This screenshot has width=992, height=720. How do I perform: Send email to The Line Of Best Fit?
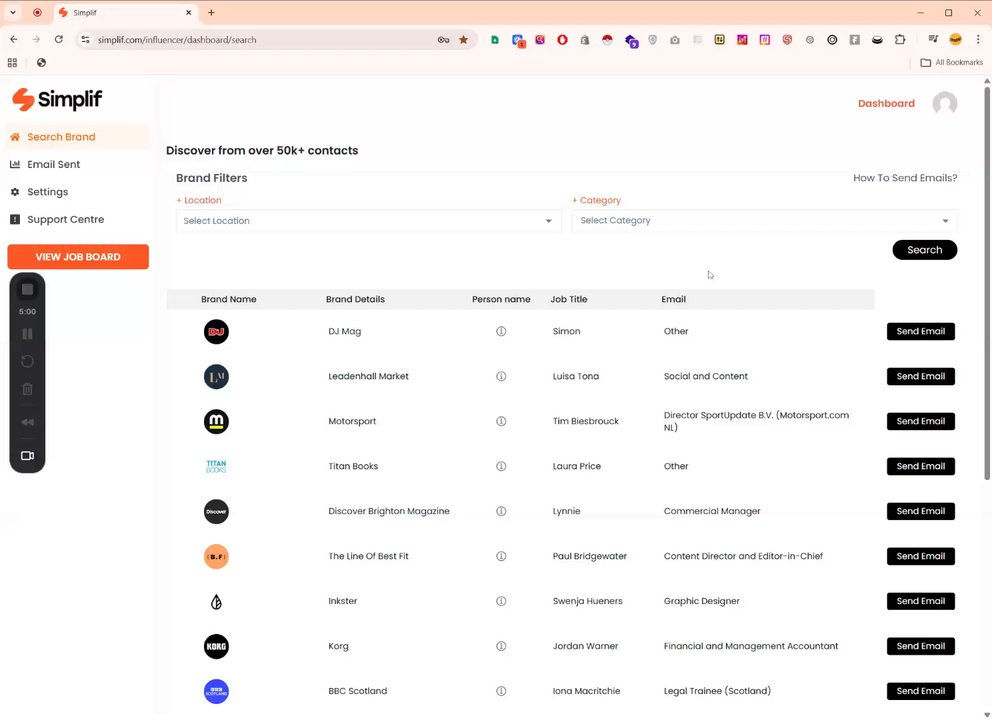click(921, 556)
